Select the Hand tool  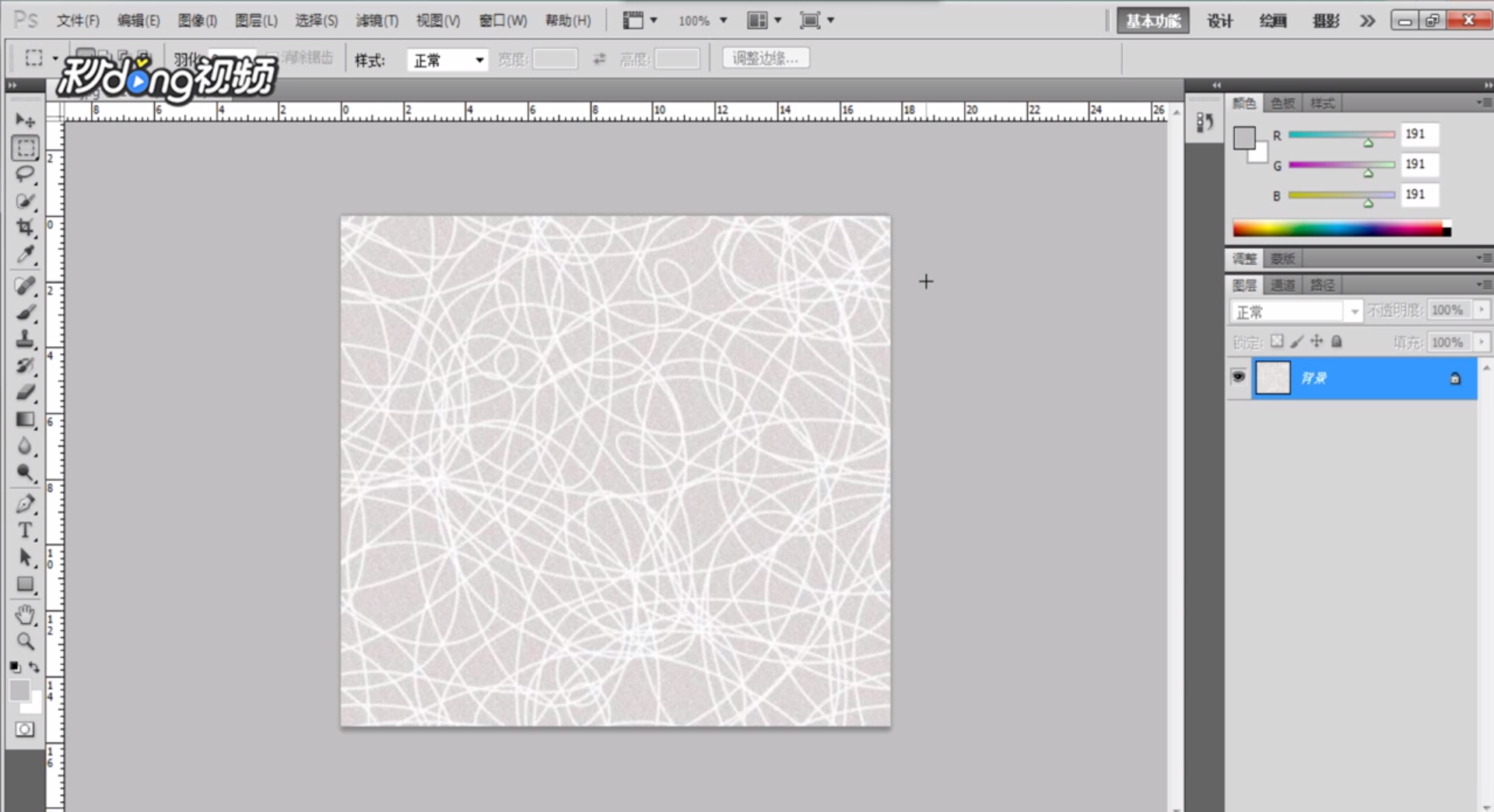point(25,615)
